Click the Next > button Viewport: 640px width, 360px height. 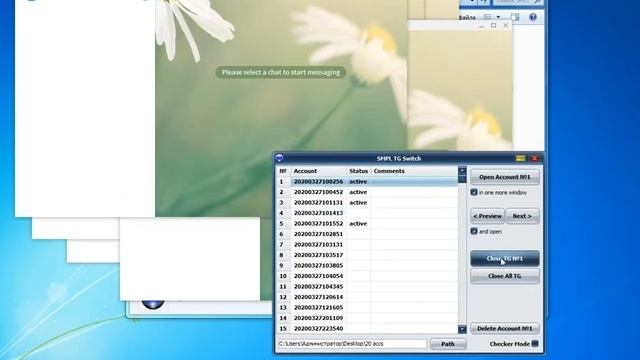click(522, 216)
